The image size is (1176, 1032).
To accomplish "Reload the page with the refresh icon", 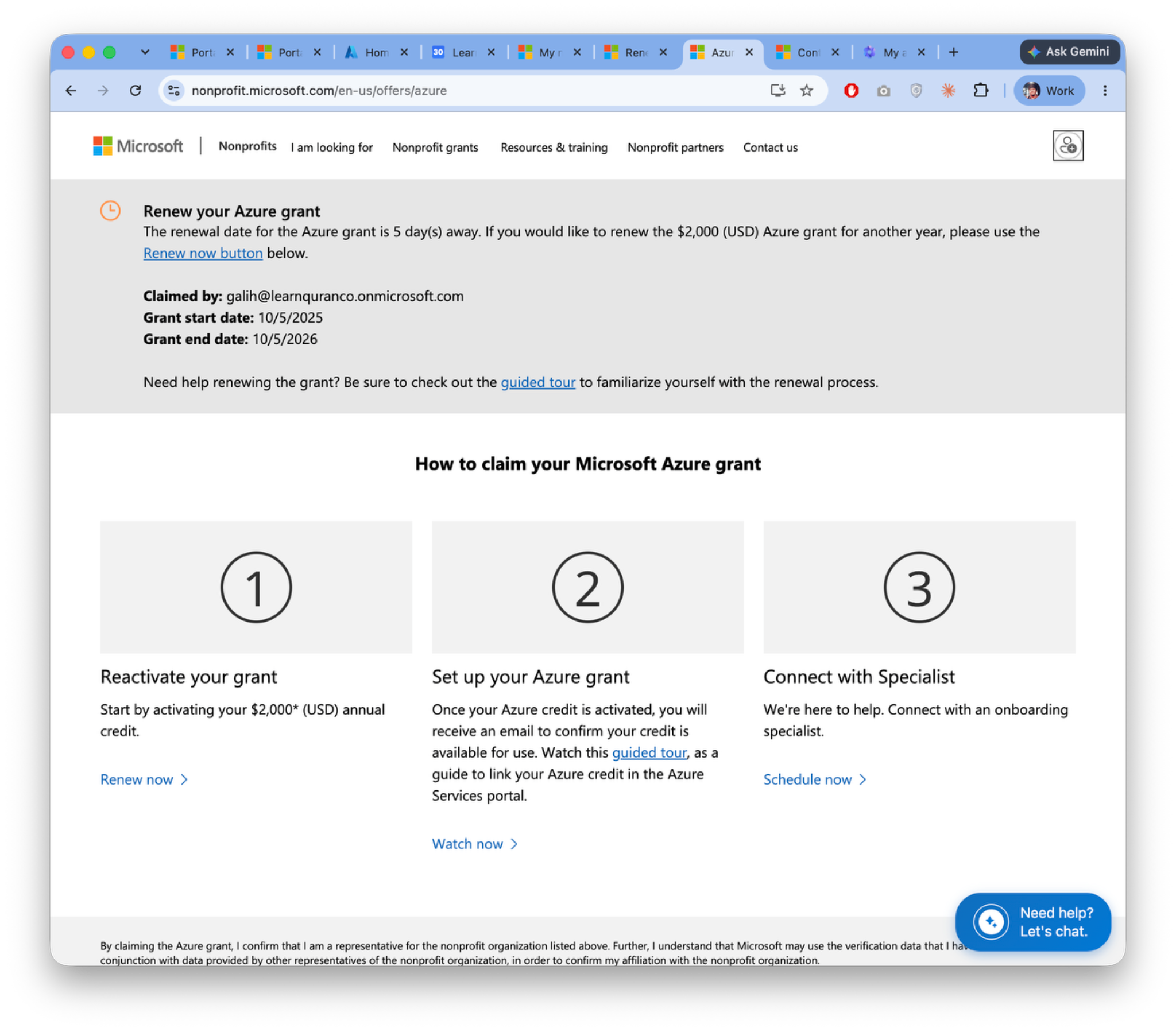I will (x=135, y=90).
